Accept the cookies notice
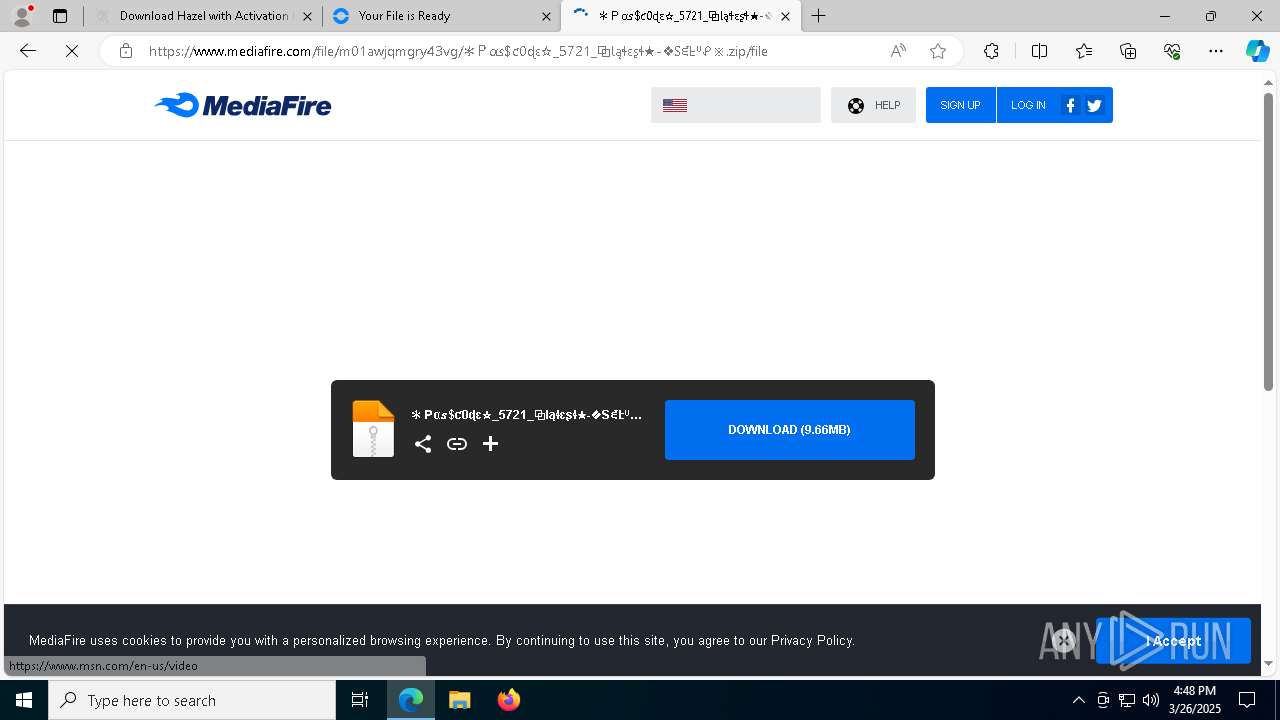Image resolution: width=1280 pixels, height=720 pixels. [1173, 641]
